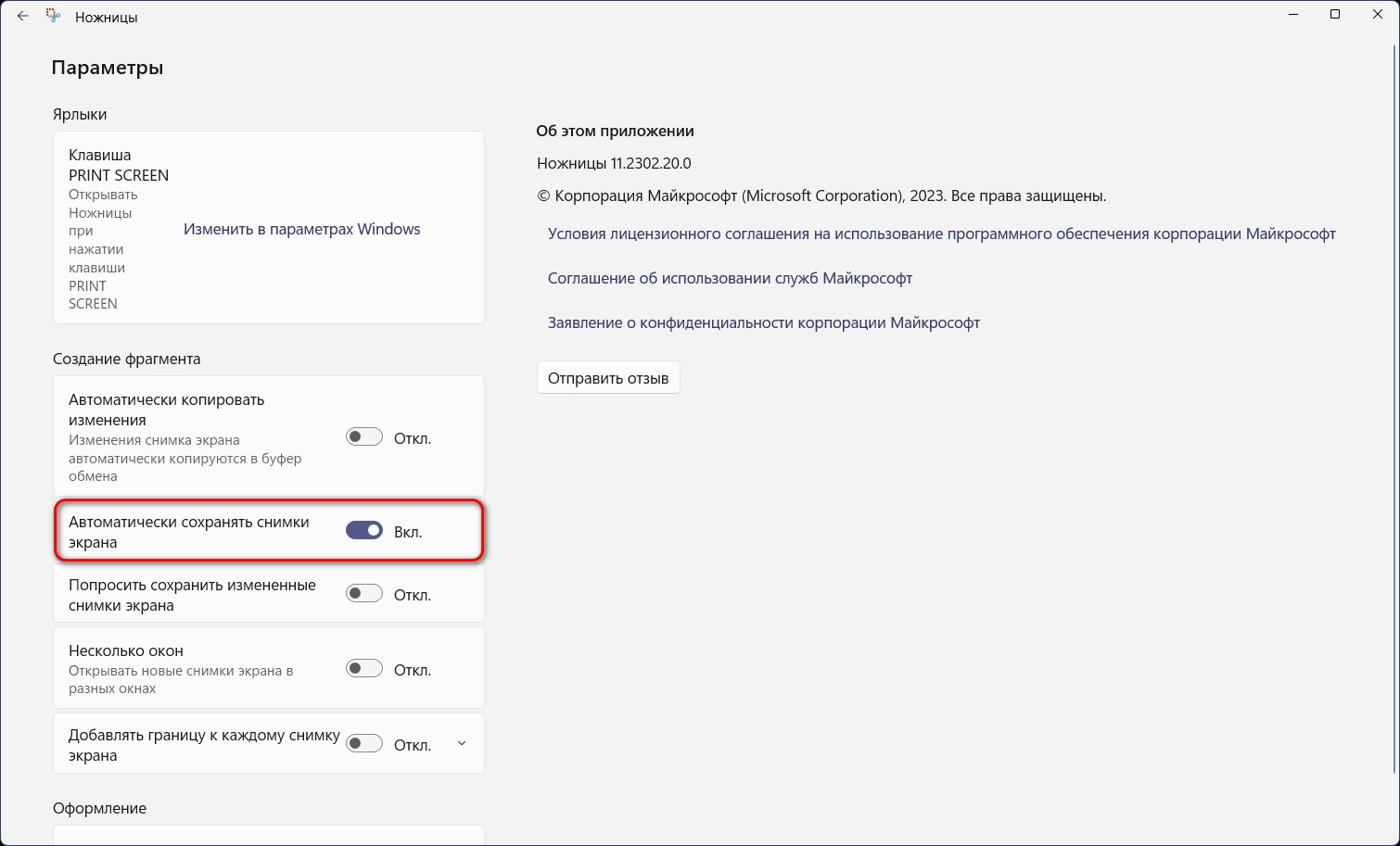The height and width of the screenshot is (846, 1400).
Task: Enable the 'Несколько окон' switch
Action: [364, 668]
